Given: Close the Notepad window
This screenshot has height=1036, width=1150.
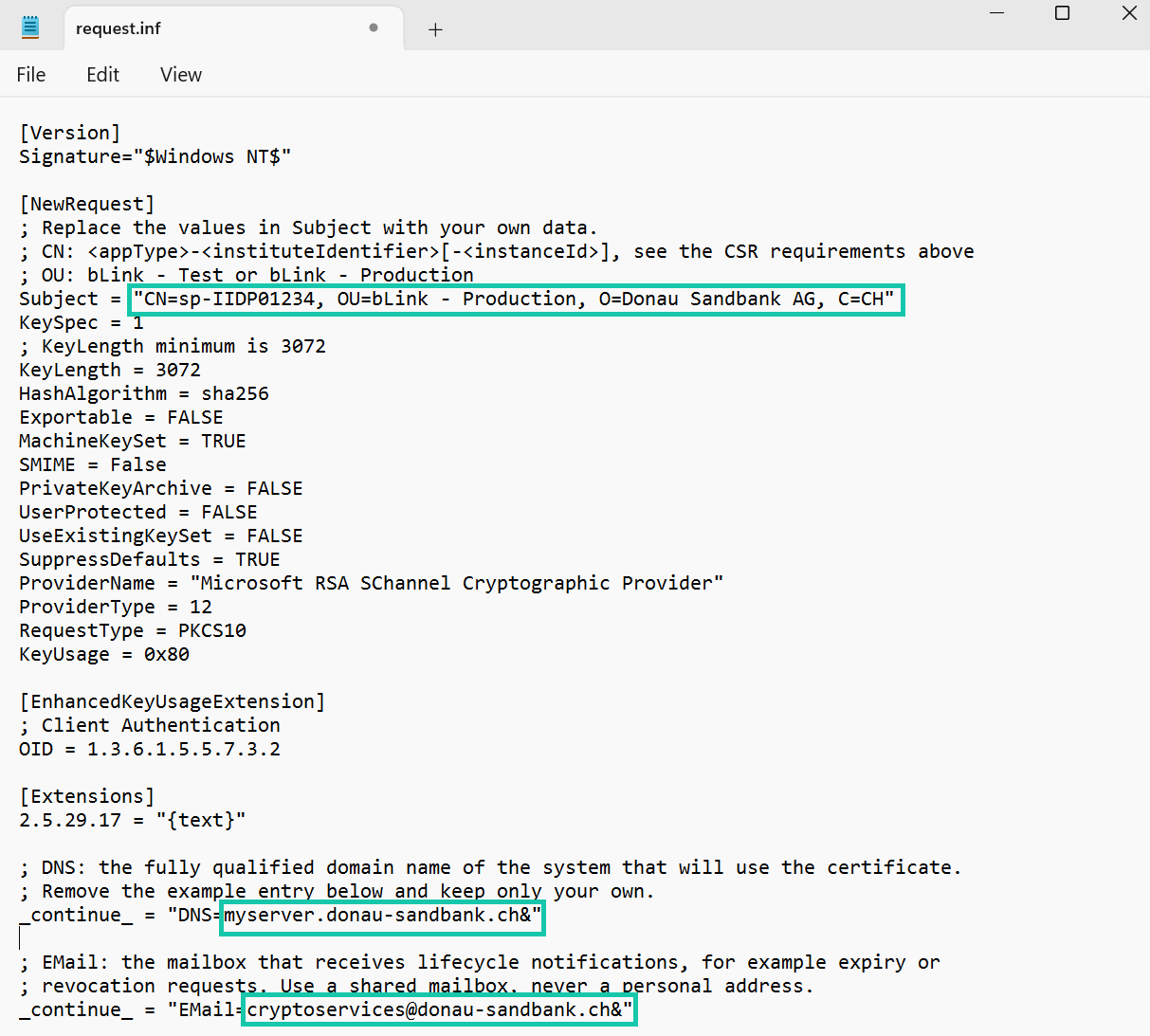Looking at the screenshot, I should tap(1129, 13).
